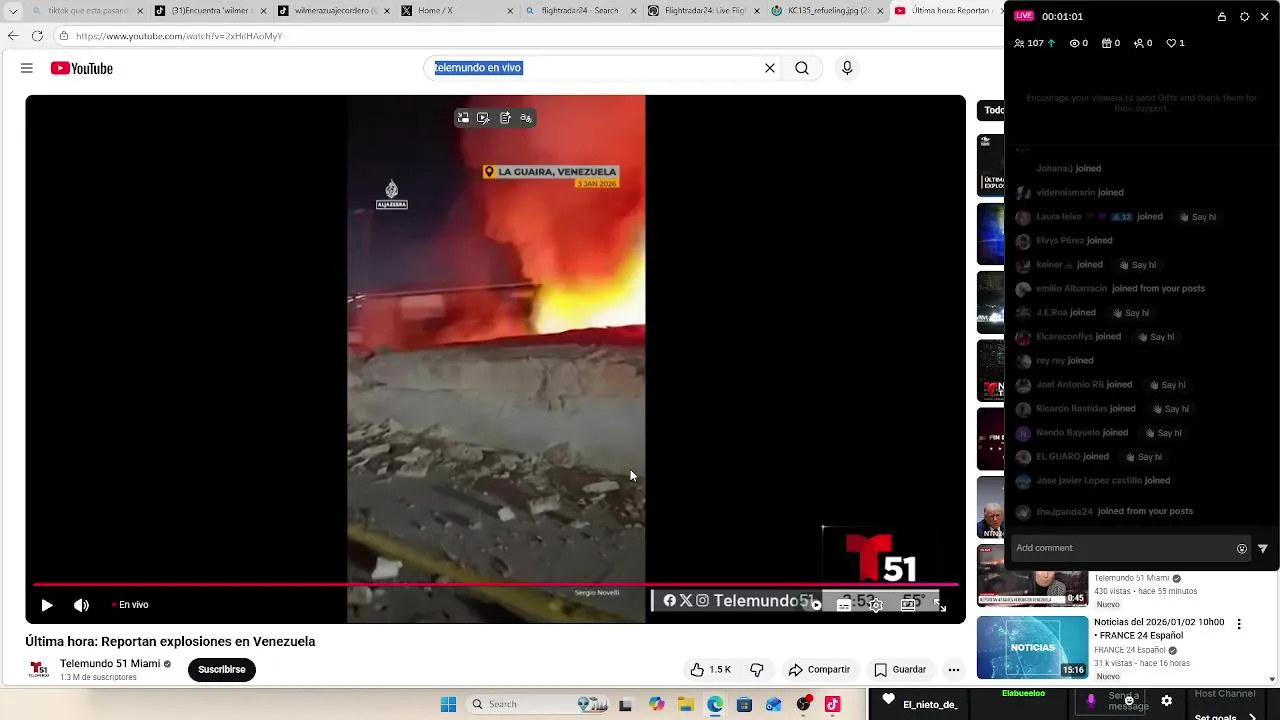Dislike the video

point(757,670)
